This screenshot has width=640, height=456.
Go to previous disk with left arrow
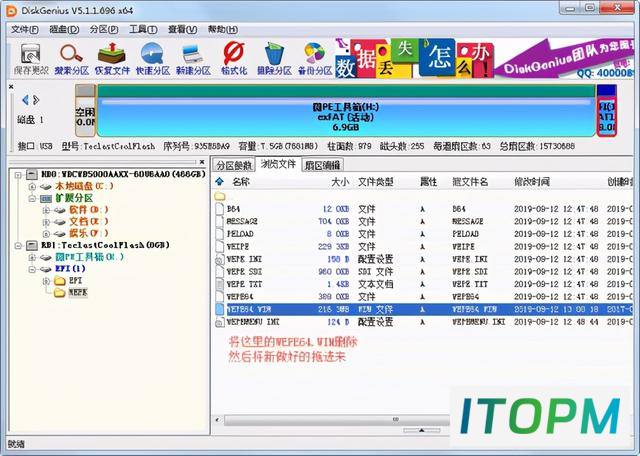point(25,99)
